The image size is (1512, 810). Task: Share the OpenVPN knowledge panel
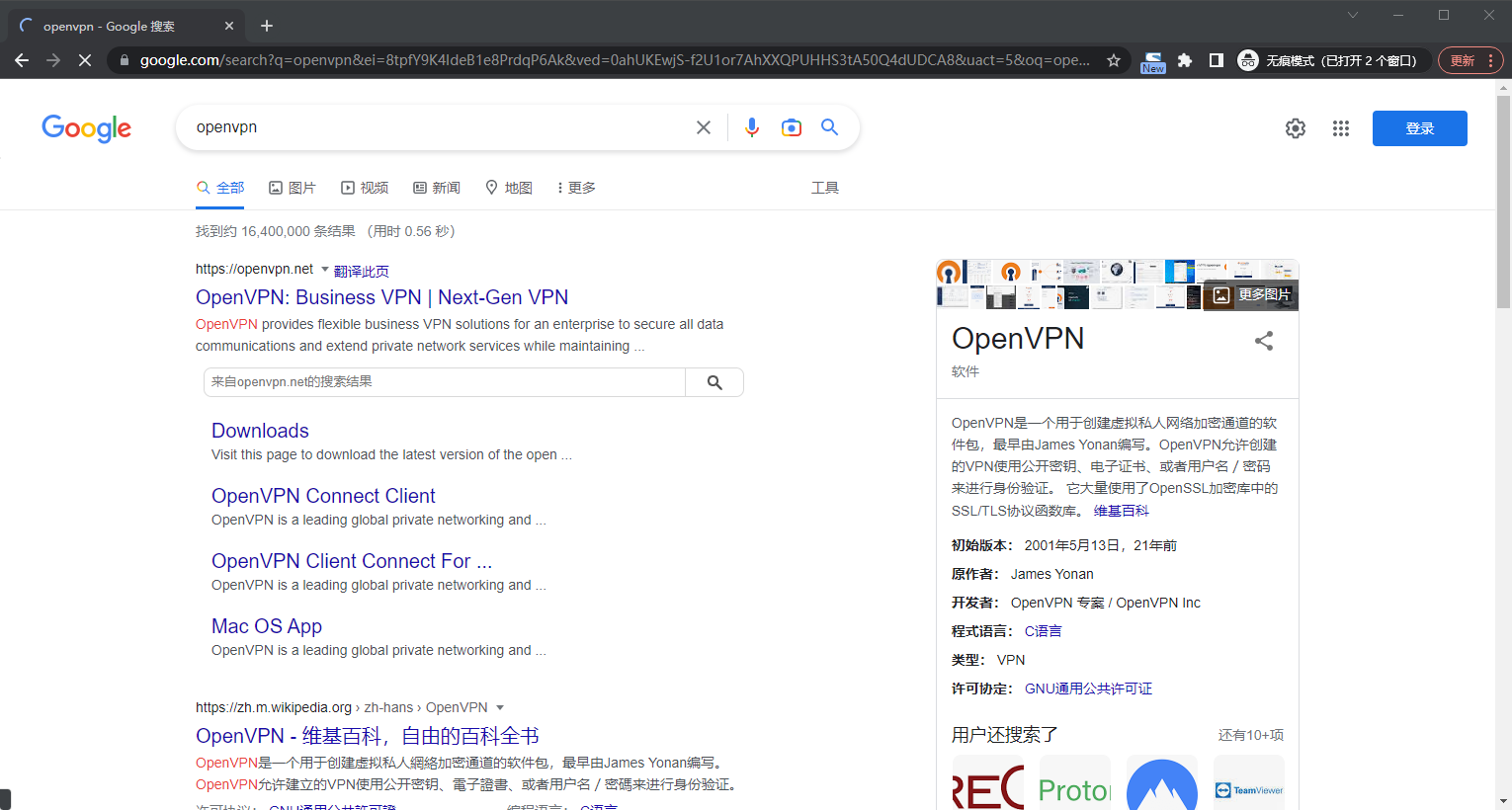pyautogui.click(x=1264, y=341)
